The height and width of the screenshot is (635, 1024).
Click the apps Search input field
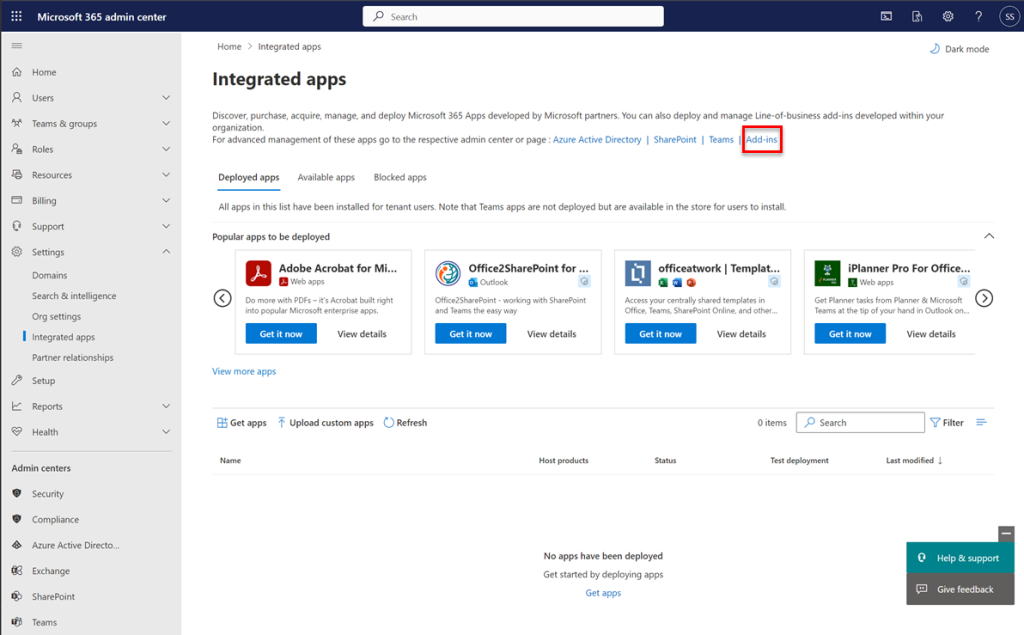coord(862,422)
